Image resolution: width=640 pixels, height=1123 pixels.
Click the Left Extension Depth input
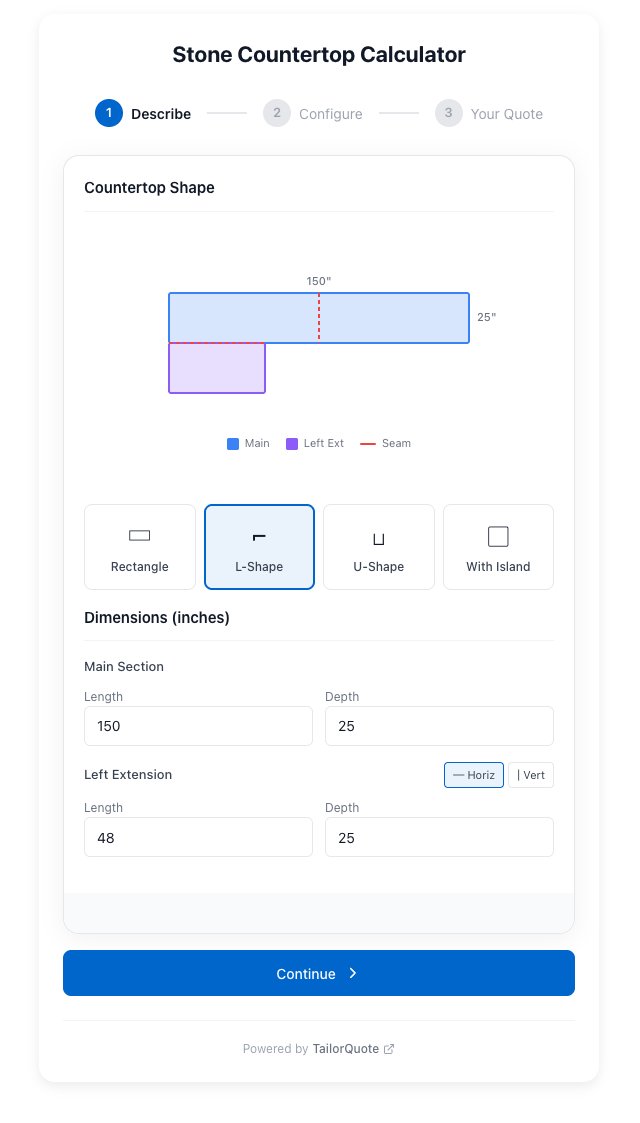point(439,837)
